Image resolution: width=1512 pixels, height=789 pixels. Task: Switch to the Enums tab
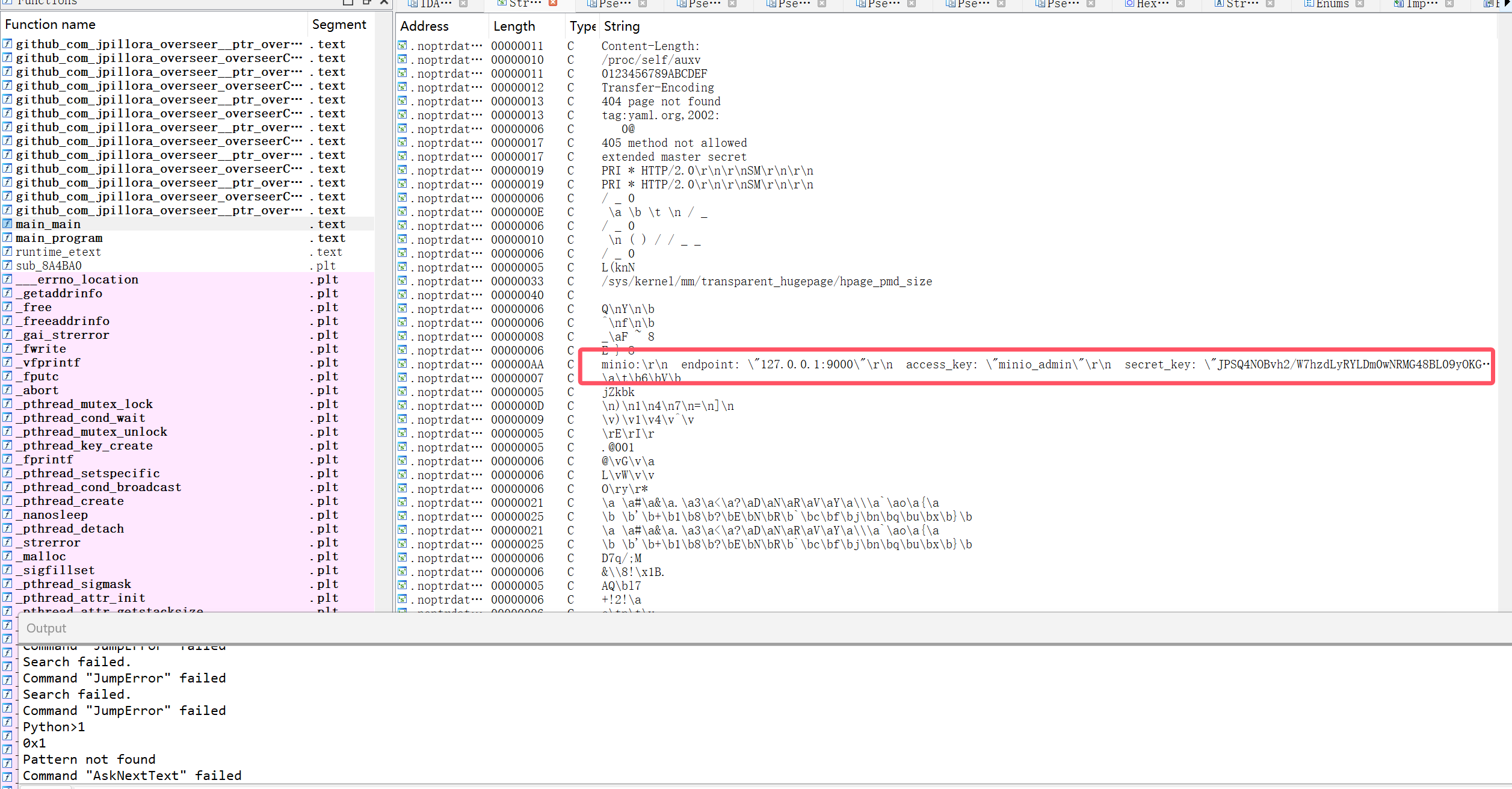pyautogui.click(x=1331, y=4)
